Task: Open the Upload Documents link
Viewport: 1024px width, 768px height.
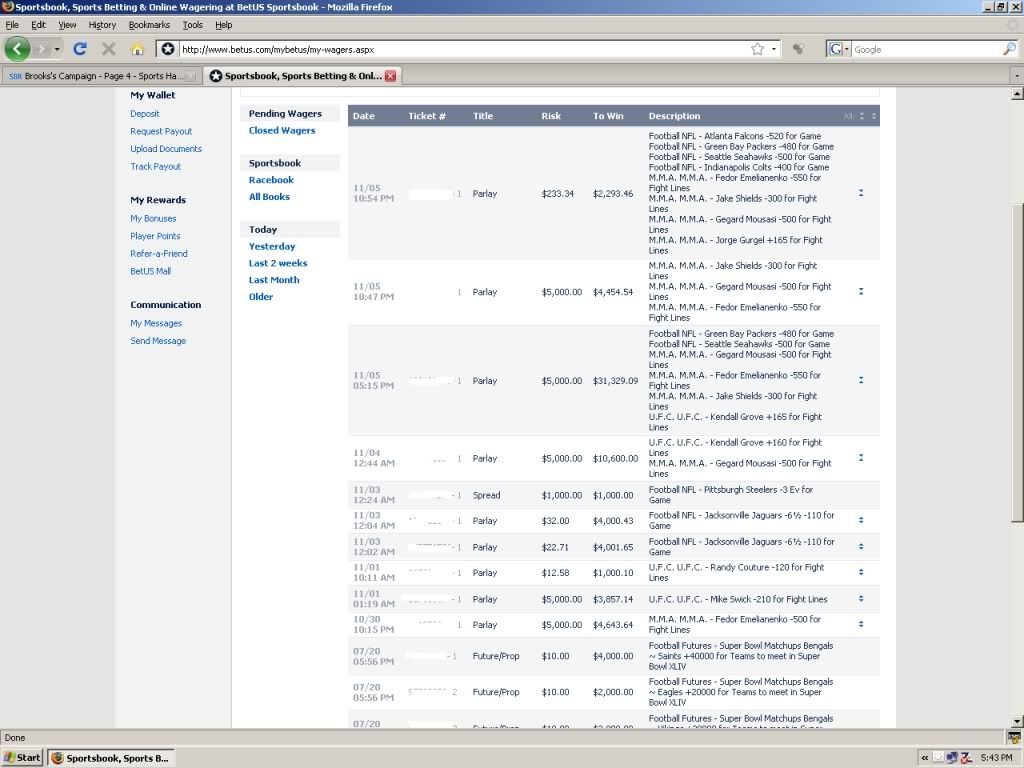Action: tap(166, 149)
